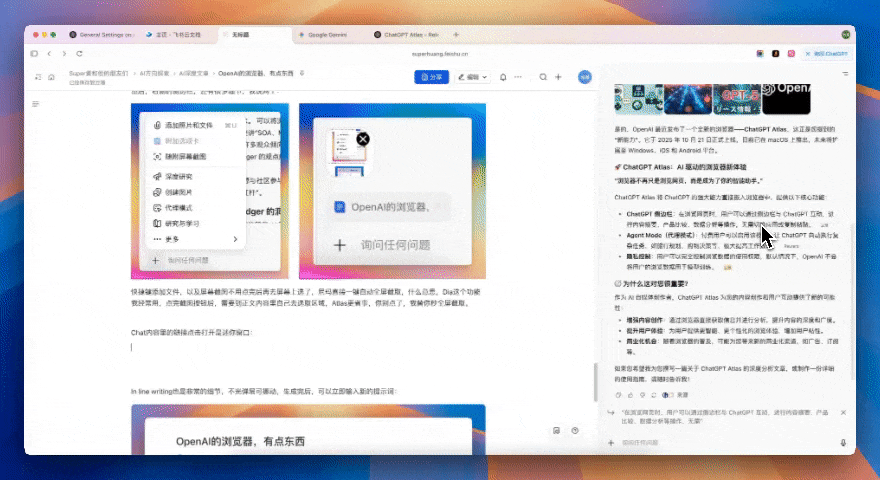880x480 pixels.
Task: Click the browser back arrow
Action: (x=50, y=53)
